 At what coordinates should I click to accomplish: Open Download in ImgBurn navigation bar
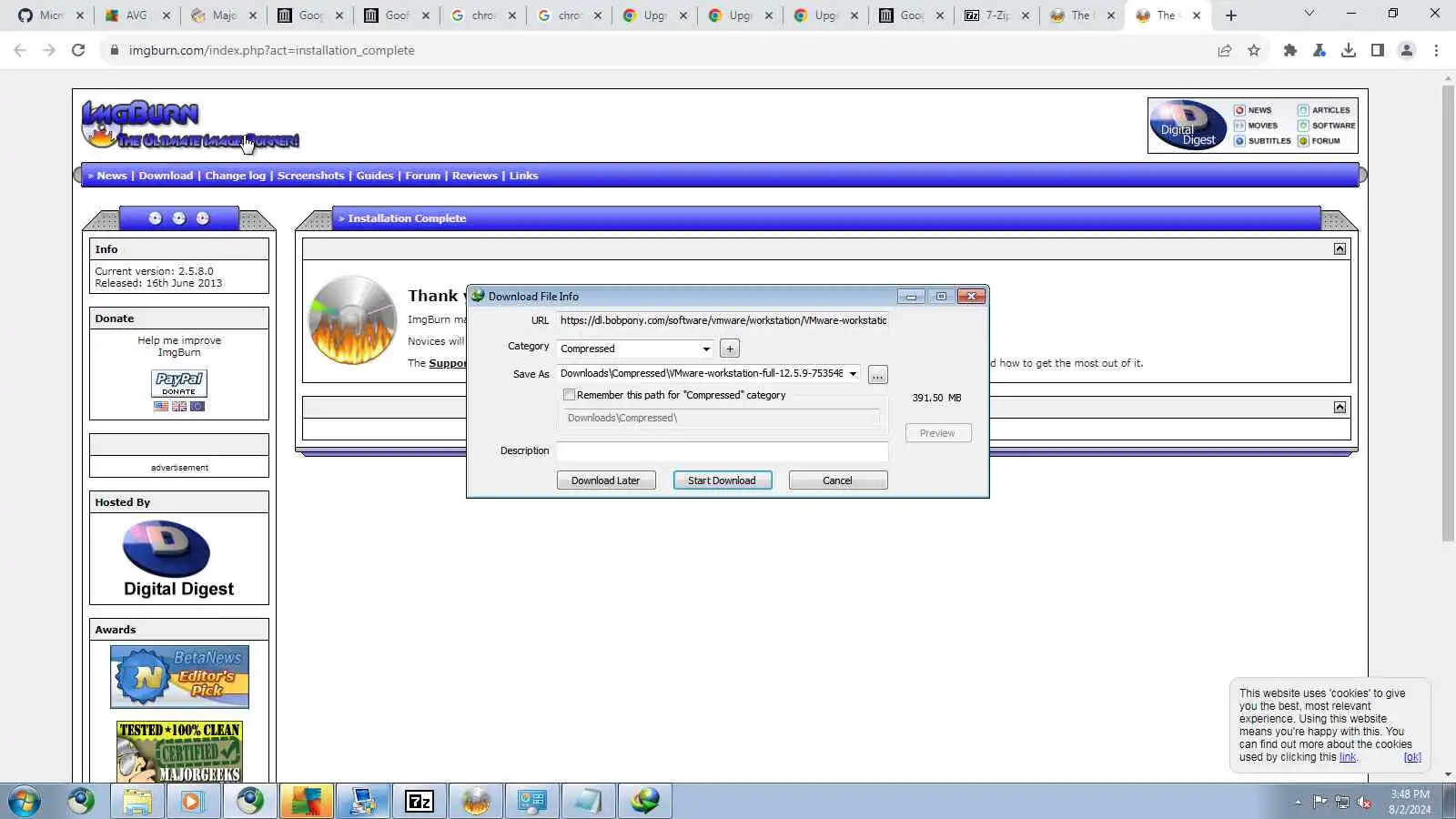[x=166, y=176]
